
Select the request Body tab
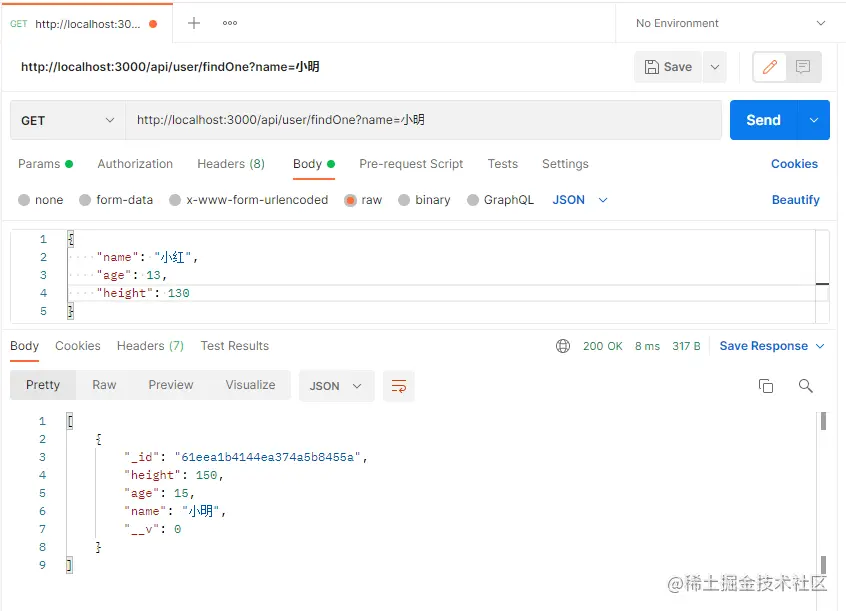(314, 164)
